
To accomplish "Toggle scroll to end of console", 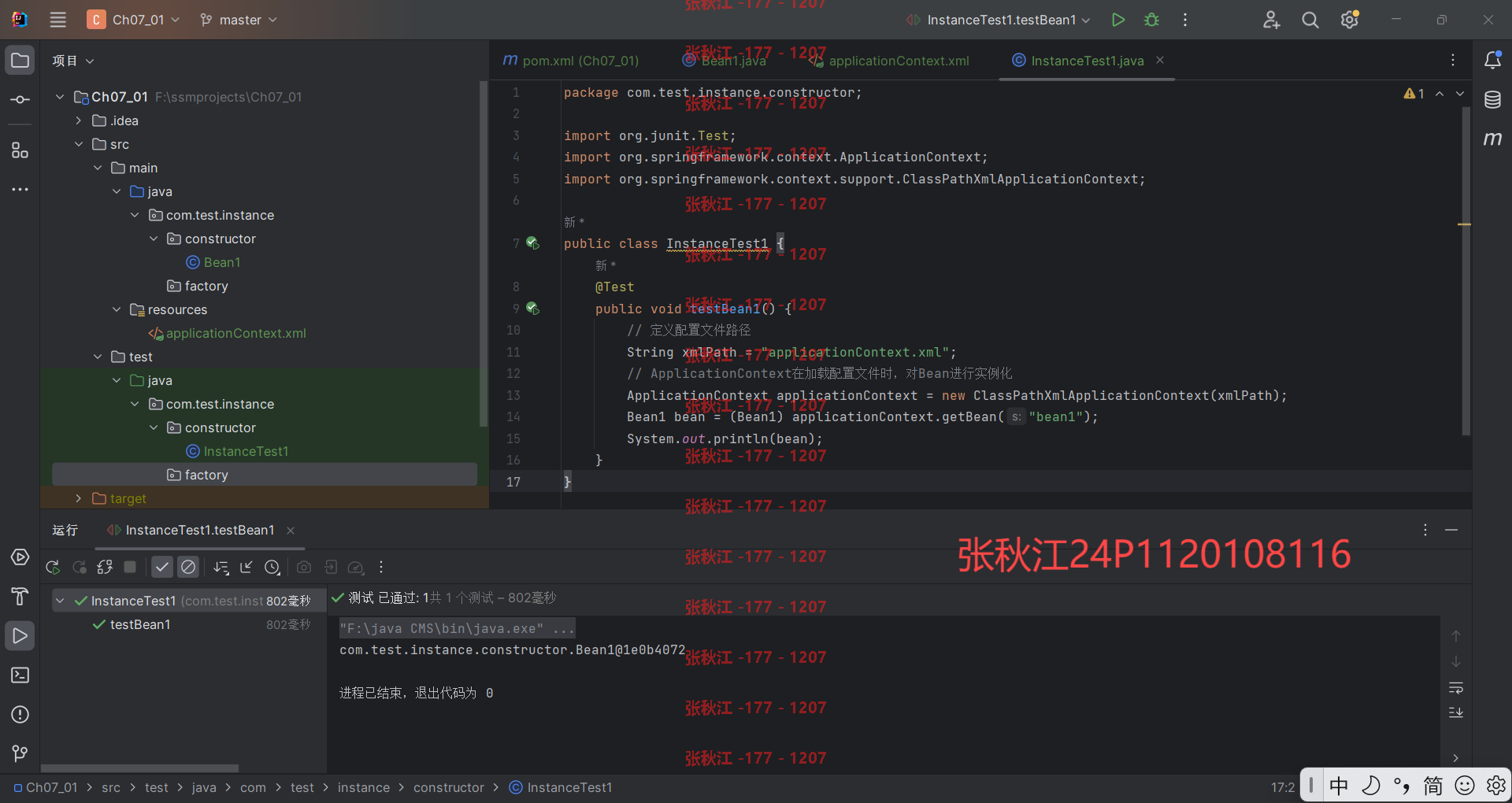I will (1456, 712).
